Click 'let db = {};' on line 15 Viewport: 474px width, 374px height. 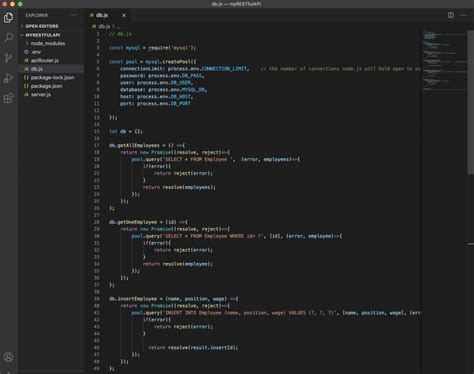(126, 131)
